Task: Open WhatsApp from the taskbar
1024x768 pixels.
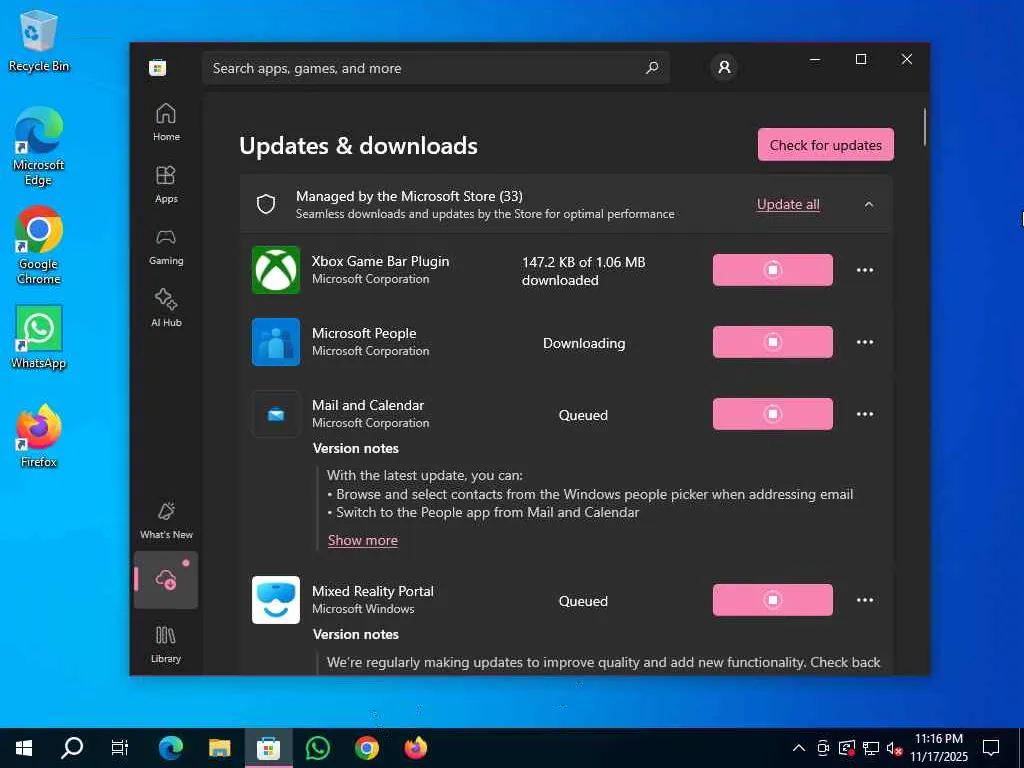Action: click(x=317, y=748)
